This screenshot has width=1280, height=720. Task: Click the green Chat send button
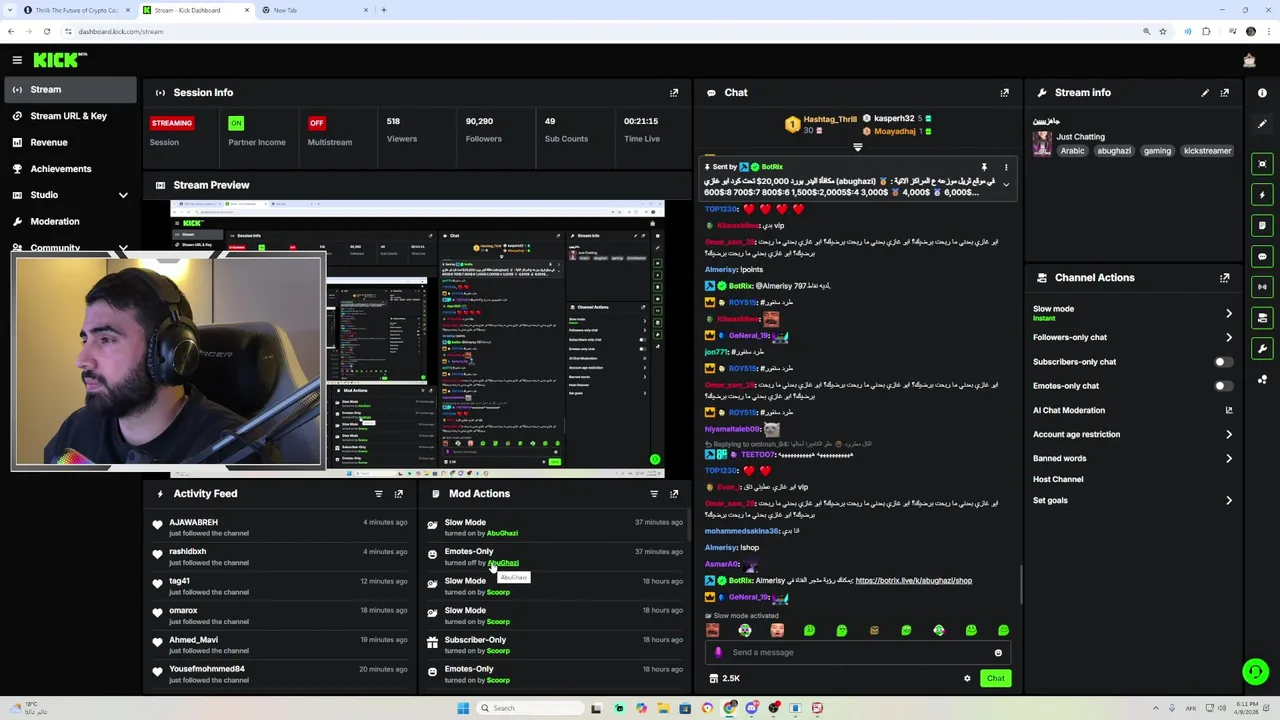(x=995, y=679)
